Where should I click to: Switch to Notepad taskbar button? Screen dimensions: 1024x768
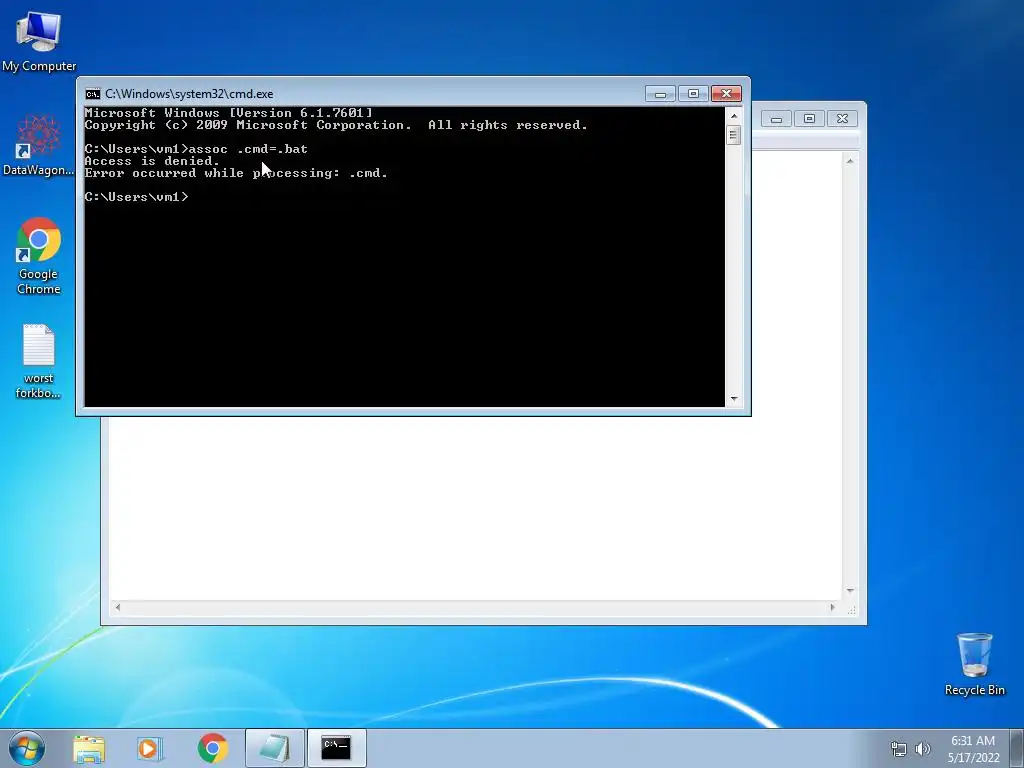click(x=274, y=748)
